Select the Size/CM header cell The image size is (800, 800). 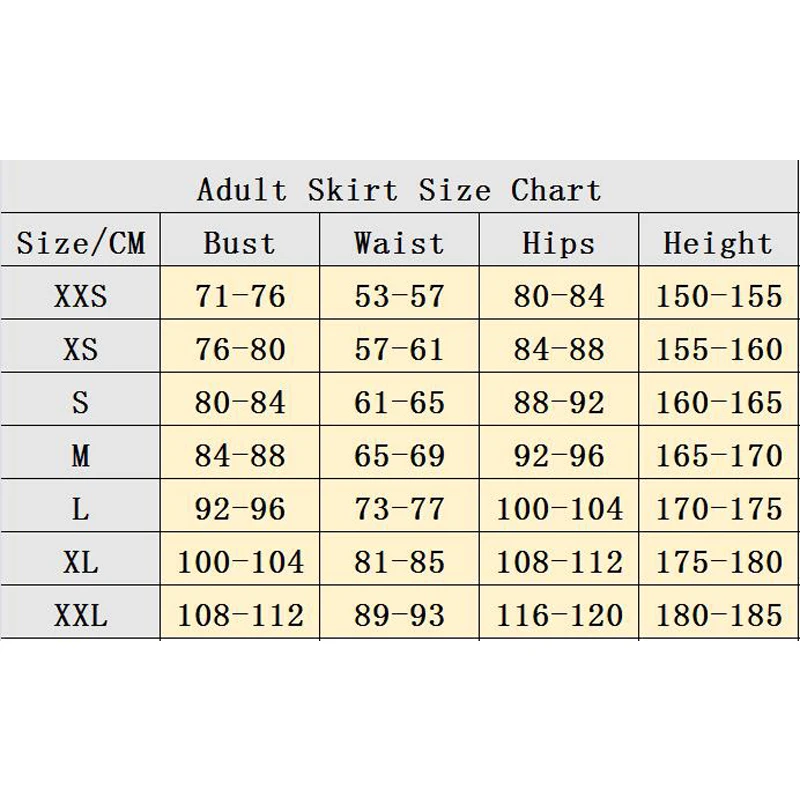pyautogui.click(x=81, y=243)
